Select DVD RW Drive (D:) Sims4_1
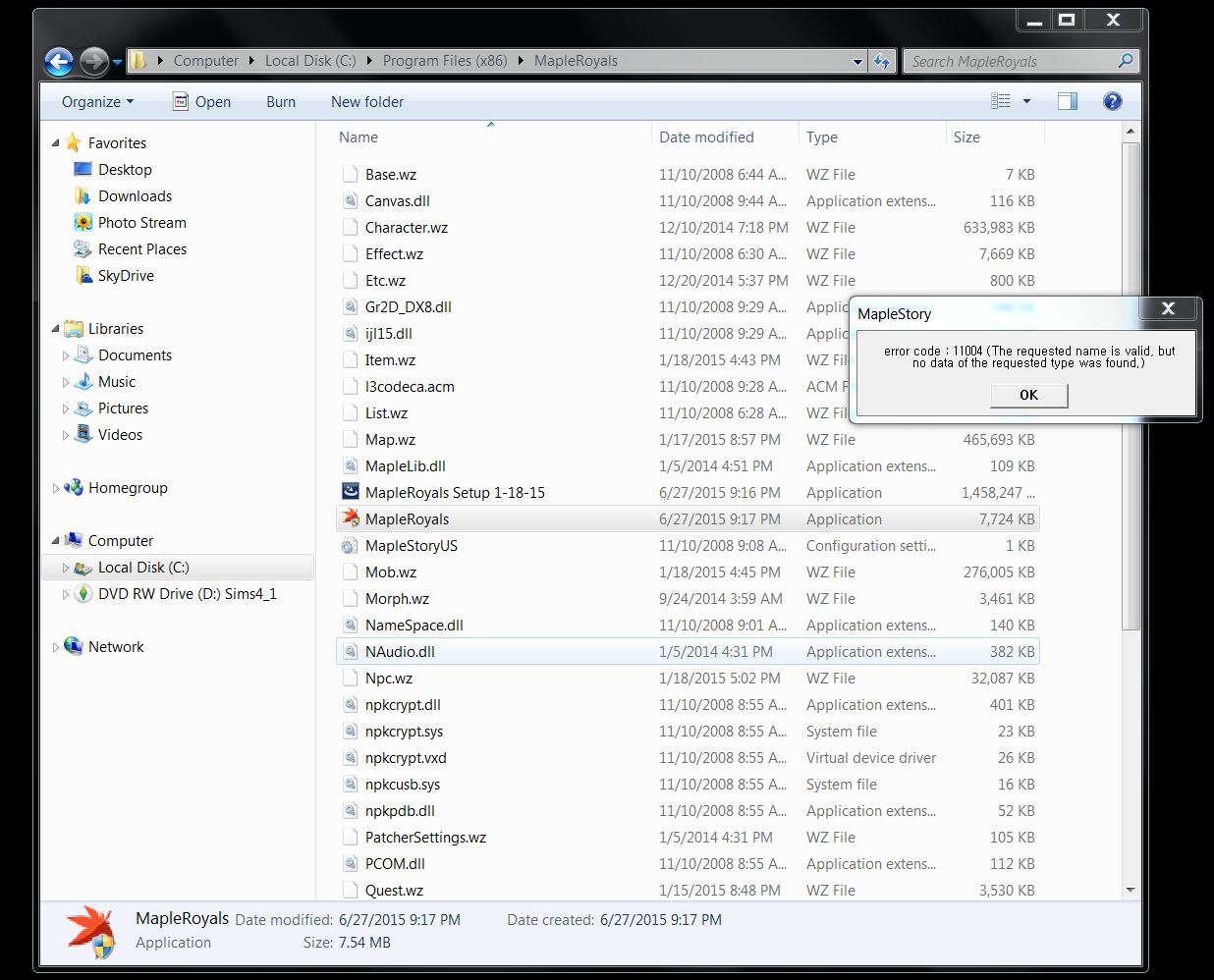This screenshot has width=1214, height=980. 187,594
